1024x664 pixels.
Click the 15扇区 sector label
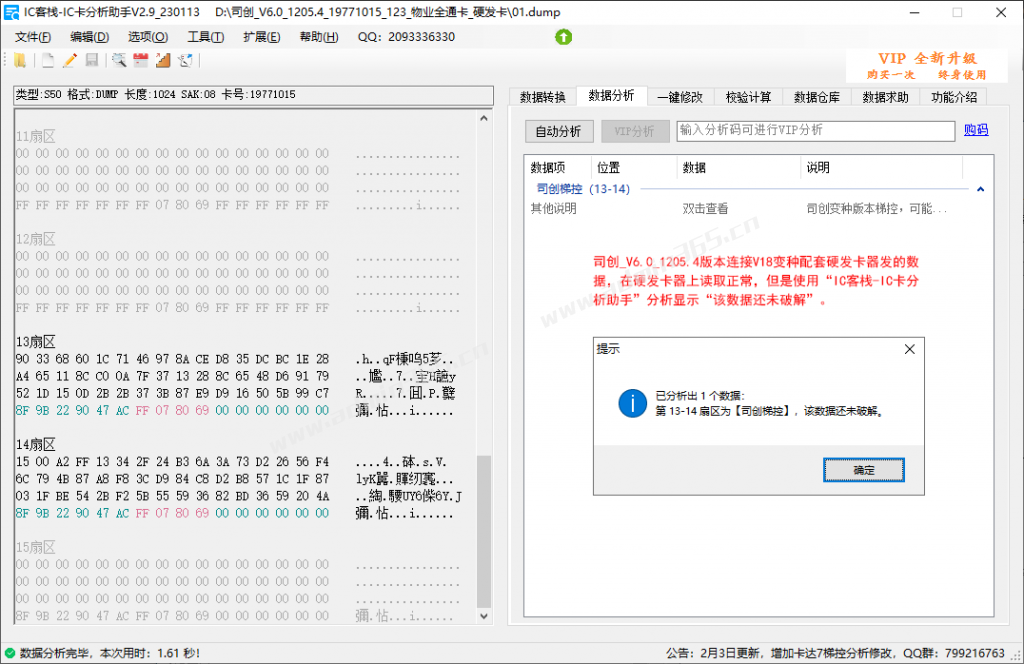coord(36,547)
